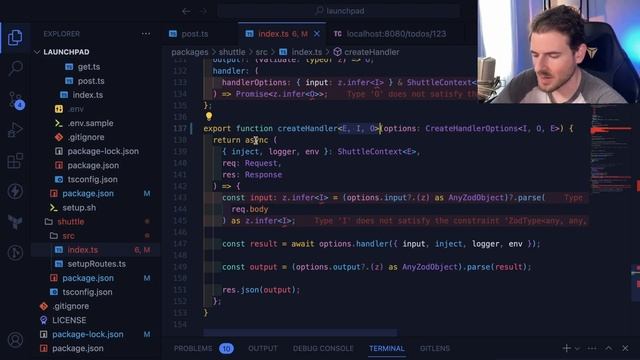Open the setupRoutes.ts file

click(96, 264)
